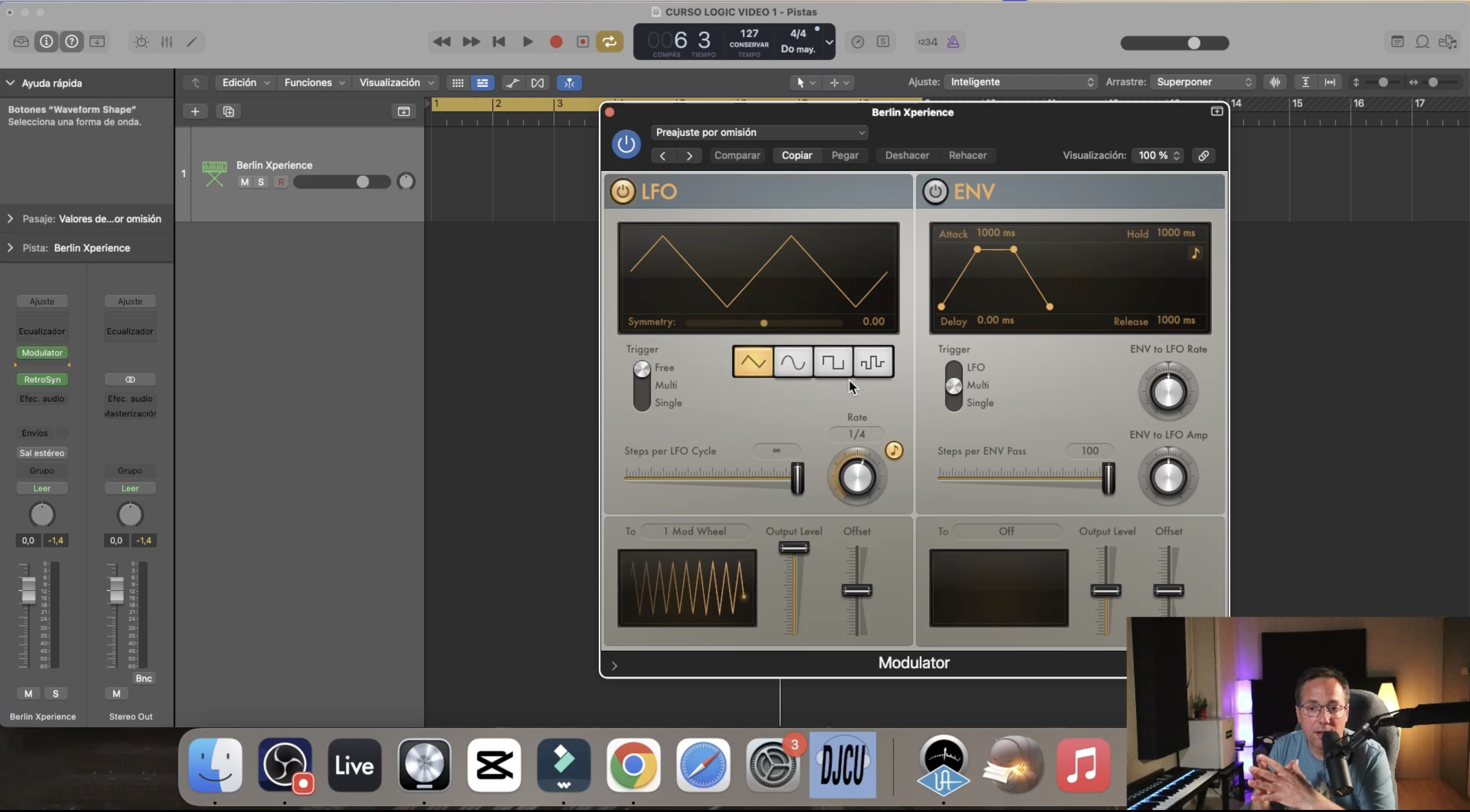Open the Preajuste por omisión preset dropdown

[759, 132]
